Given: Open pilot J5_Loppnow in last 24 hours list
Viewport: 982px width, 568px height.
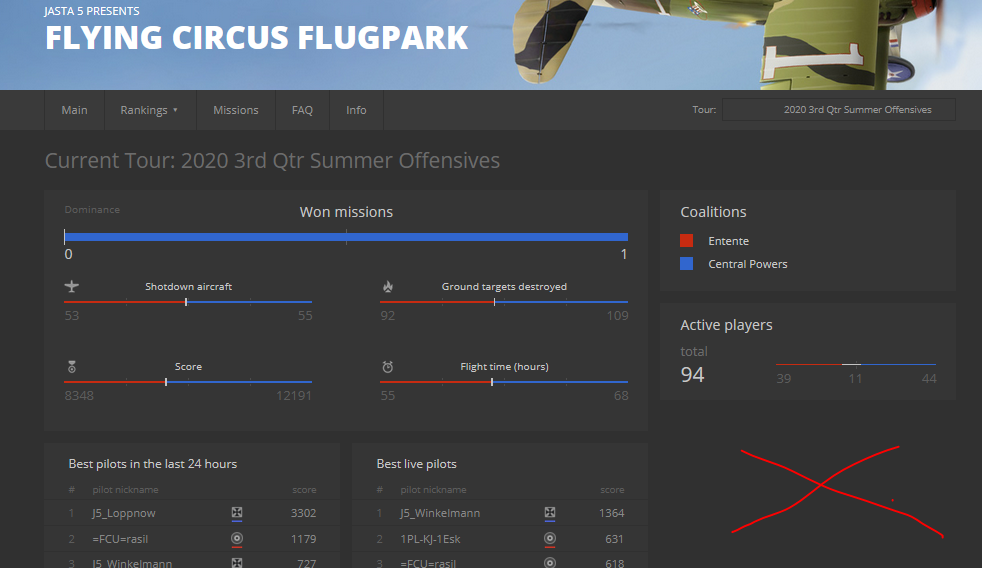Looking at the screenshot, I should pyautogui.click(x=123, y=513).
